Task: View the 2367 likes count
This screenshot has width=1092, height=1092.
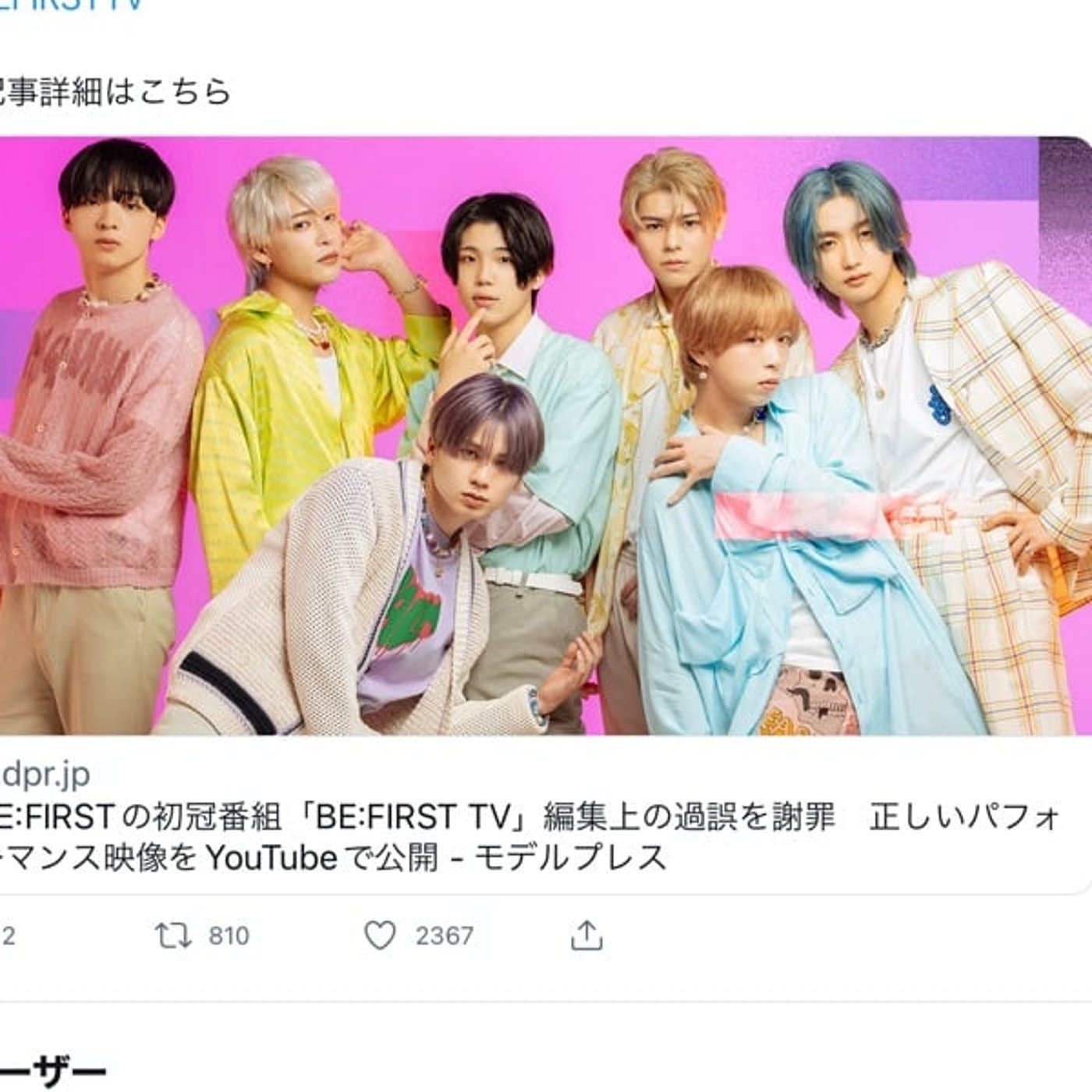Action: click(x=444, y=935)
